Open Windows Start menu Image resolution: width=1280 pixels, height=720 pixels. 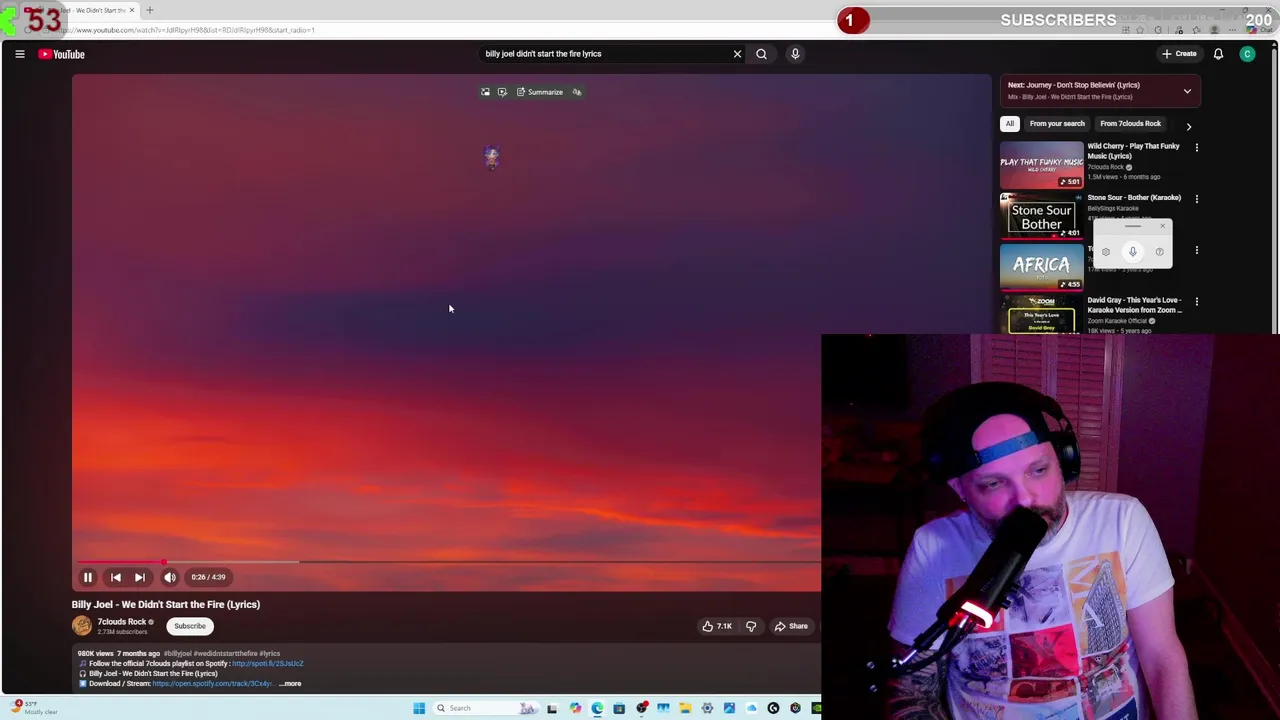click(419, 708)
